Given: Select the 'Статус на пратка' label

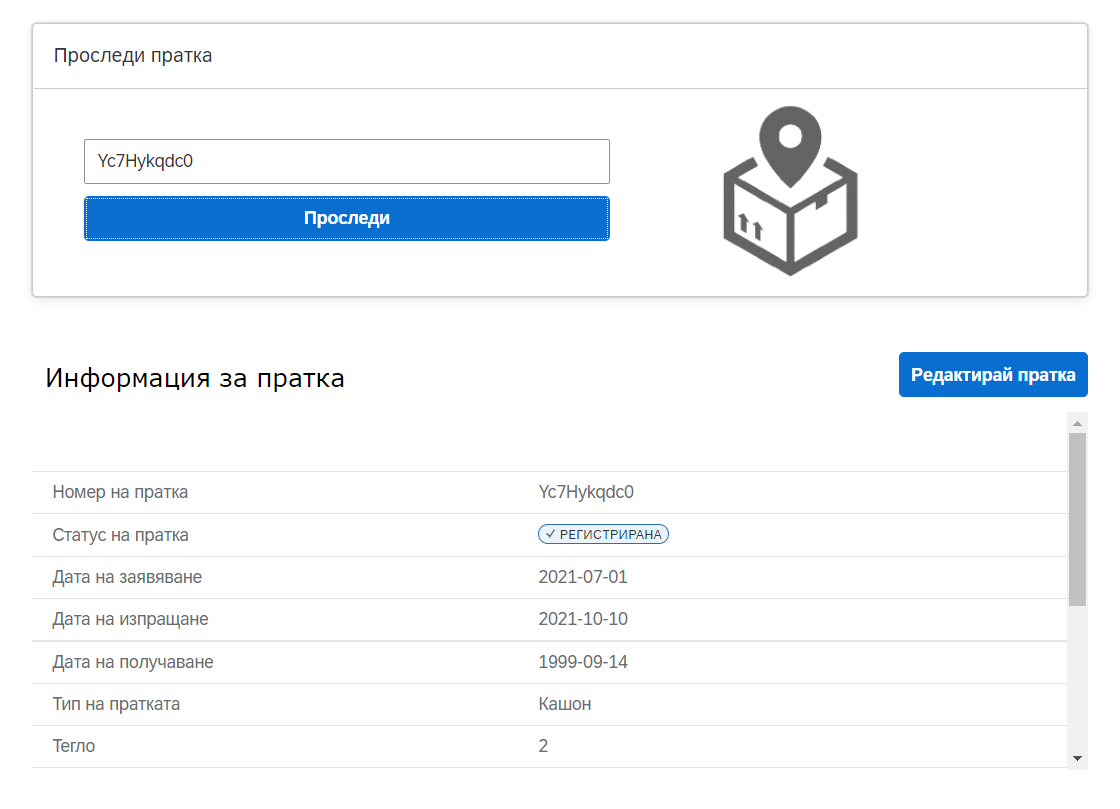Looking at the screenshot, I should point(120,535).
